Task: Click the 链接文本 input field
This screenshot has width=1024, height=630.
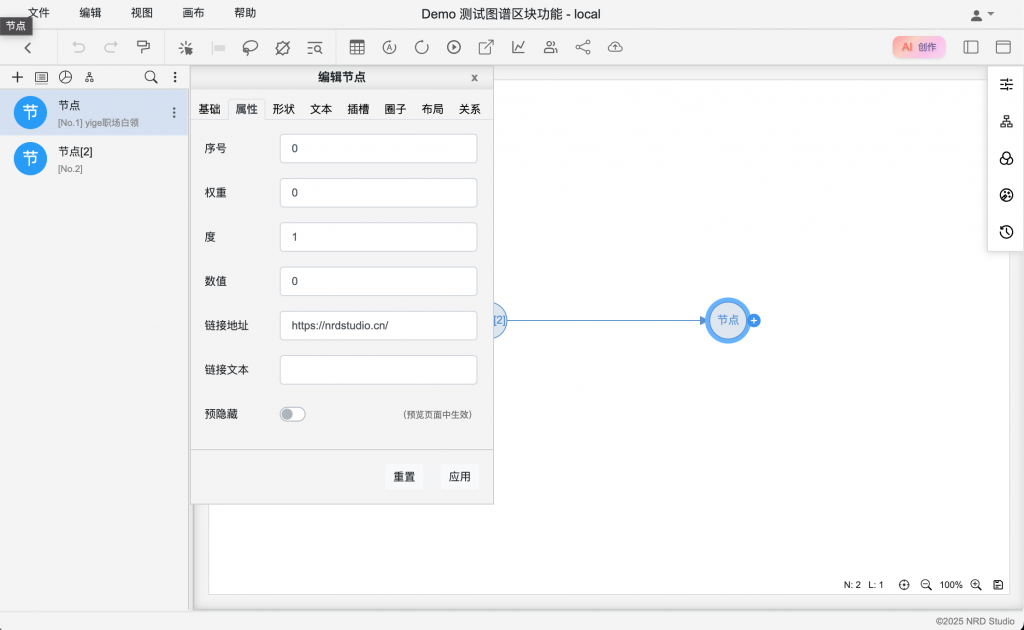Action: coord(378,370)
